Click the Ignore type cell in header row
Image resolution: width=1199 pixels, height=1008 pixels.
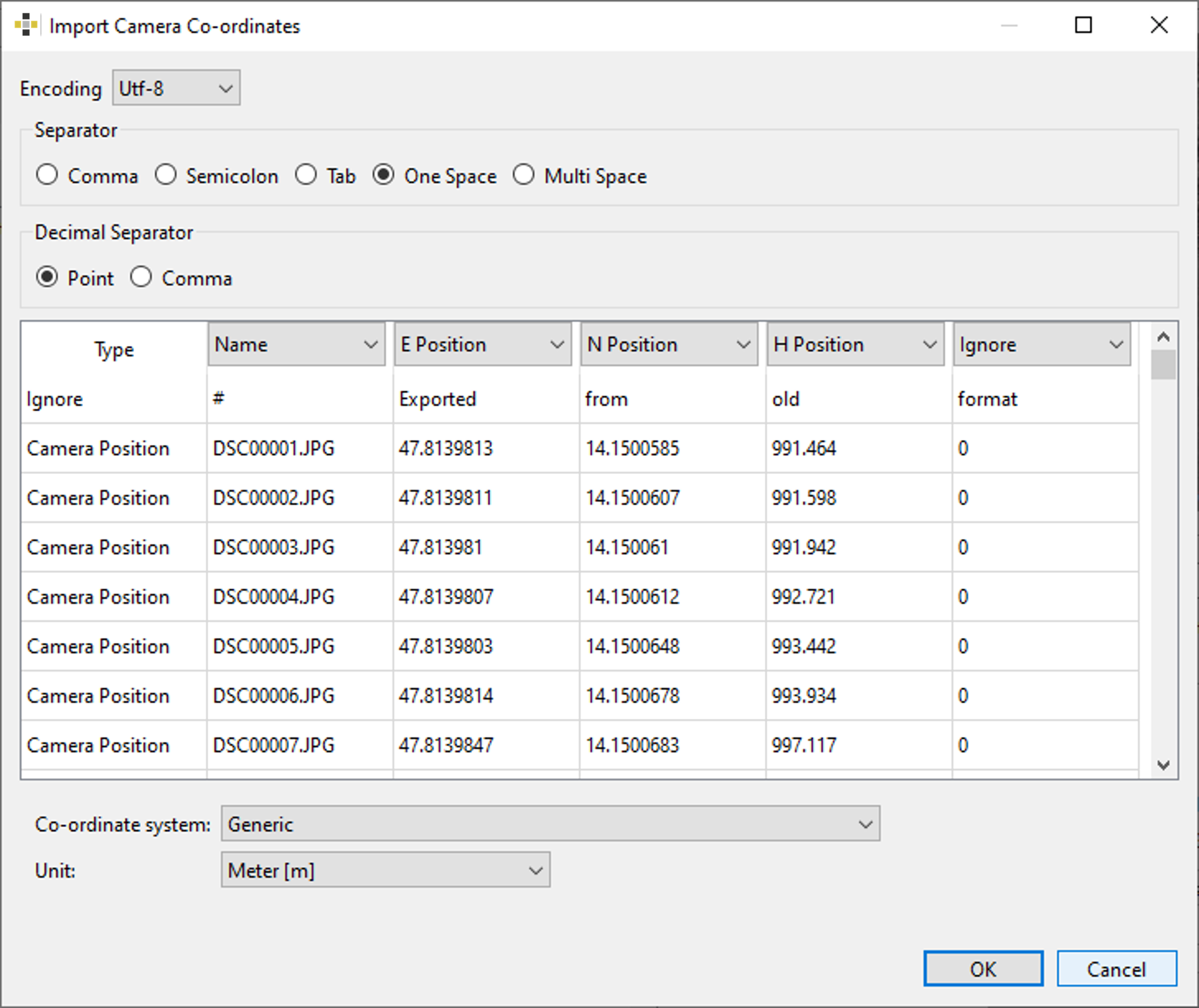pos(114,399)
